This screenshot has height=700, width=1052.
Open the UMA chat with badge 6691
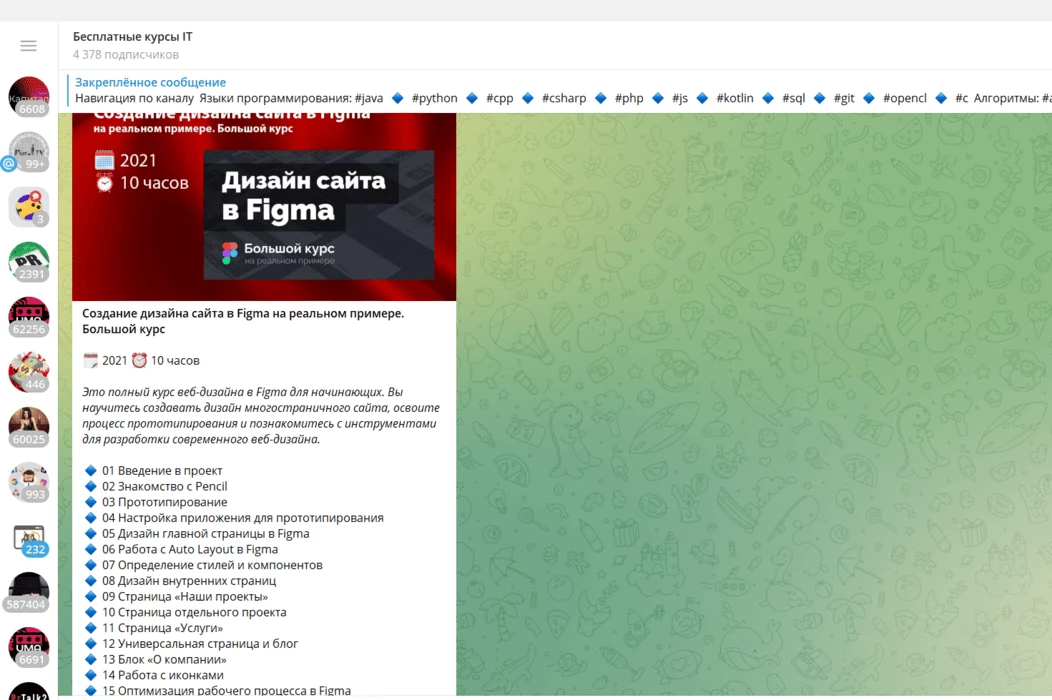[29, 647]
